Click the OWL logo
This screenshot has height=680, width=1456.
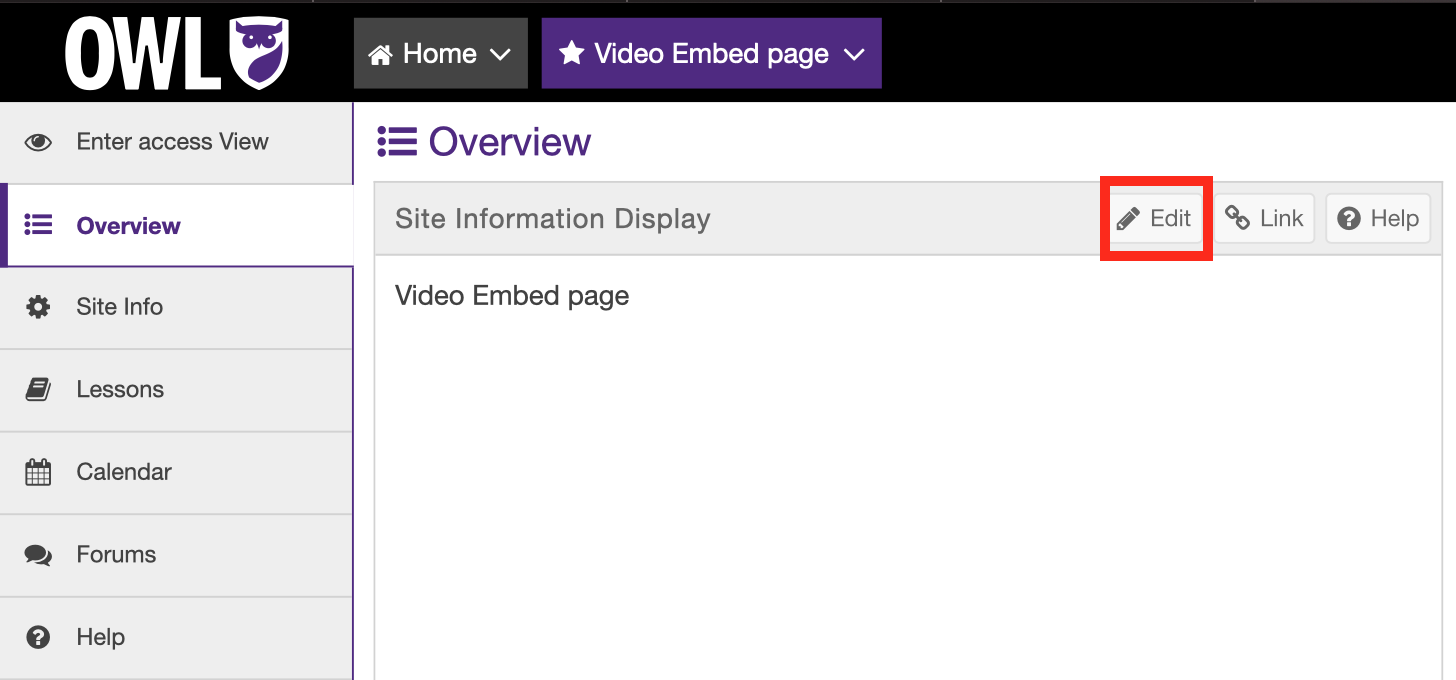coord(177,53)
